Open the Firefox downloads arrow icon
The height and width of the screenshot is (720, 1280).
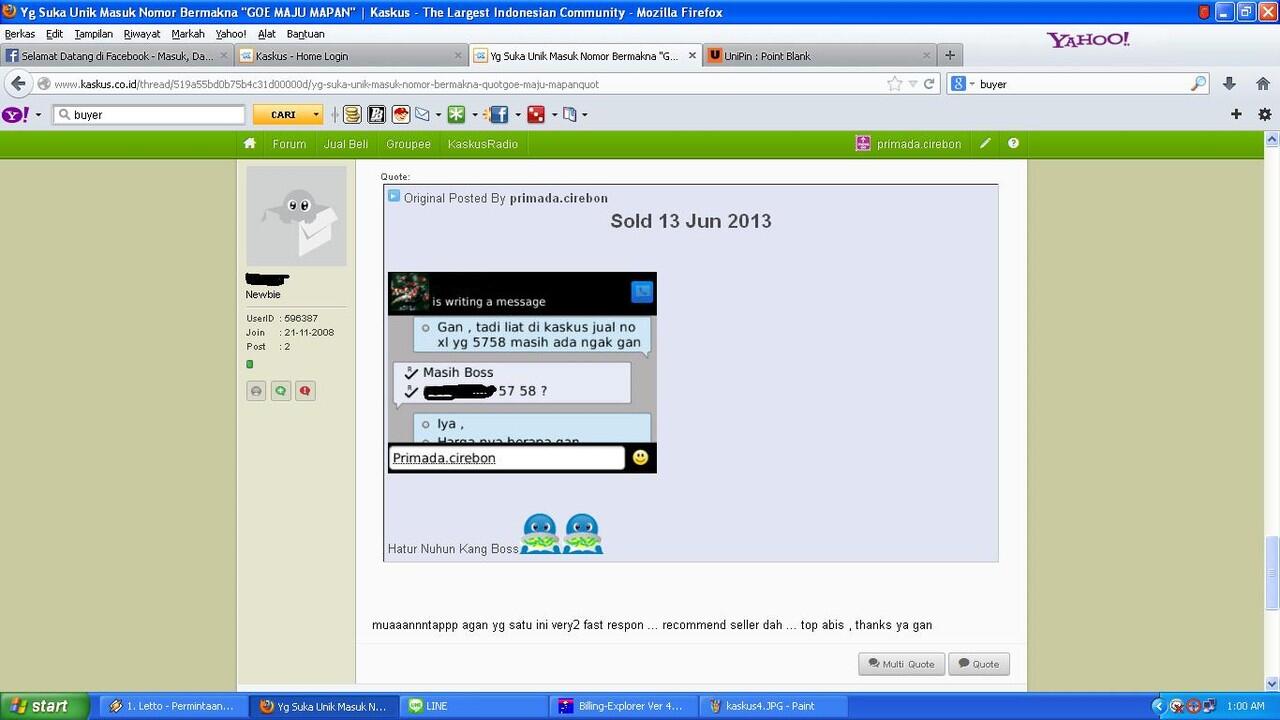(x=1230, y=84)
